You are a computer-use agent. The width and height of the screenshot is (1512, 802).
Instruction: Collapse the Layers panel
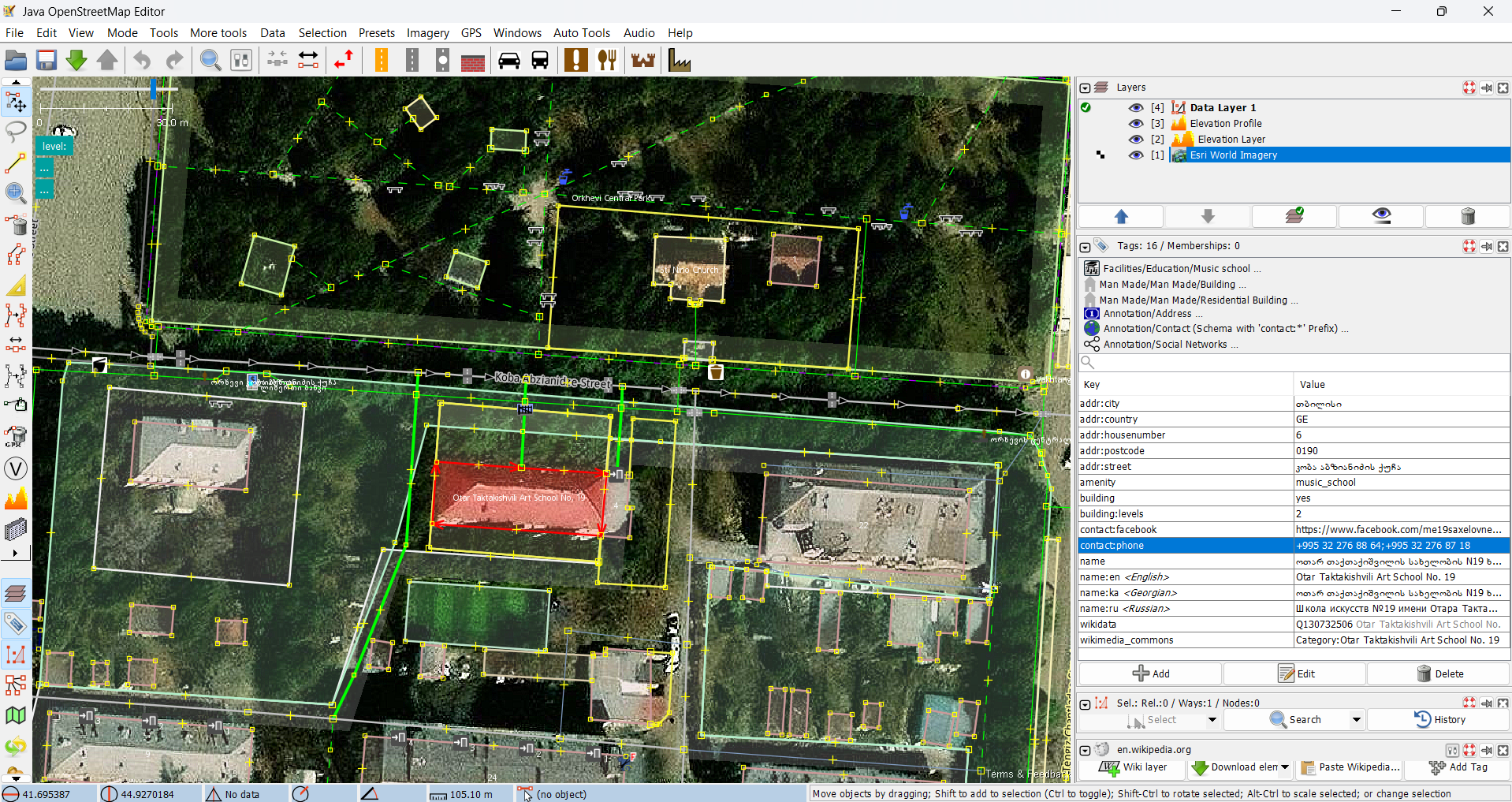click(x=1085, y=88)
